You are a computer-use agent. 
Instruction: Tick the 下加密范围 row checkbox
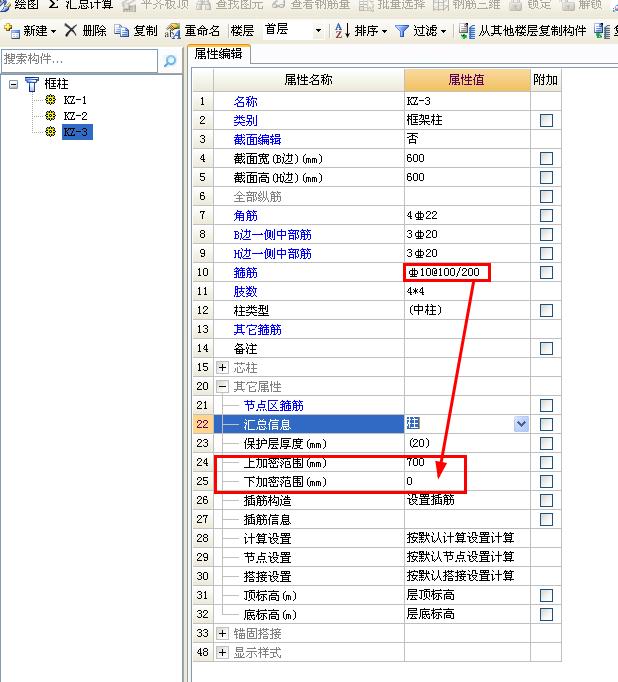(x=546, y=481)
